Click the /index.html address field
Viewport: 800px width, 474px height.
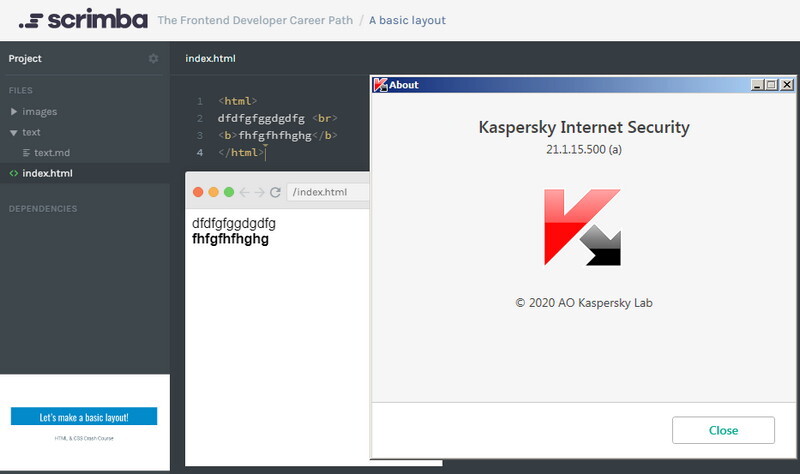click(x=328, y=192)
